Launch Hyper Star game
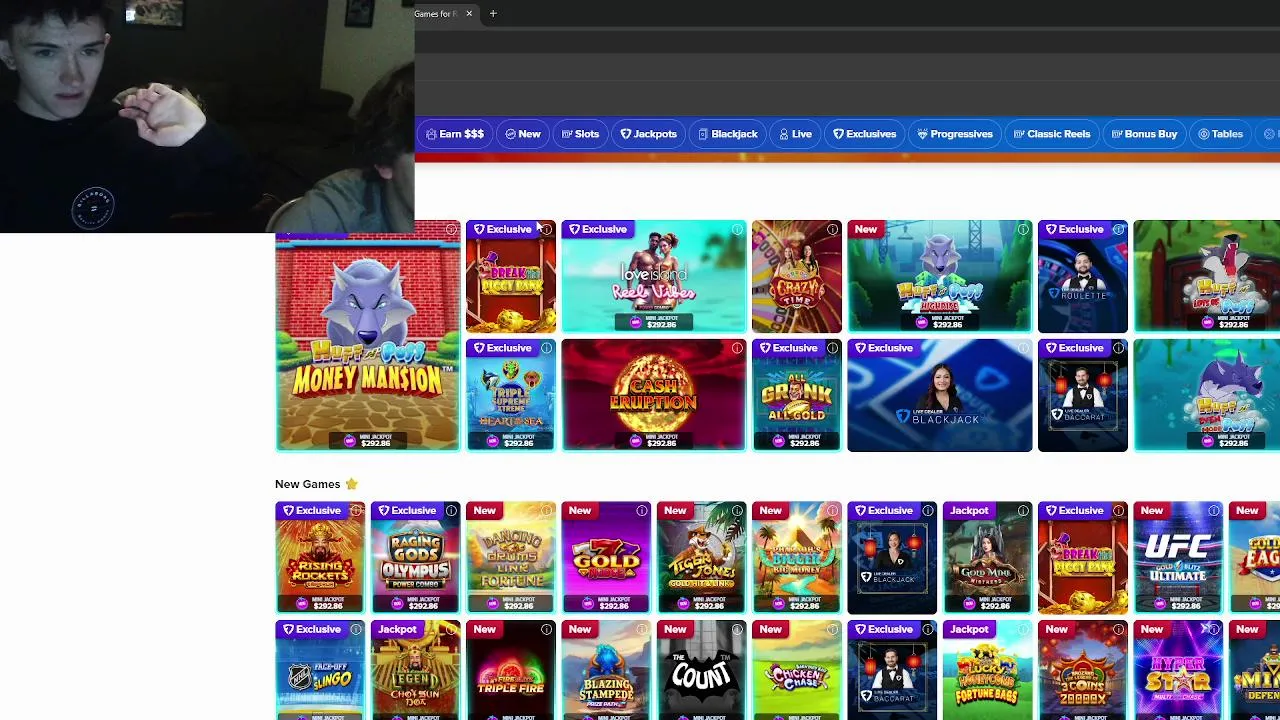Image resolution: width=1280 pixels, height=720 pixels. click(x=1178, y=670)
